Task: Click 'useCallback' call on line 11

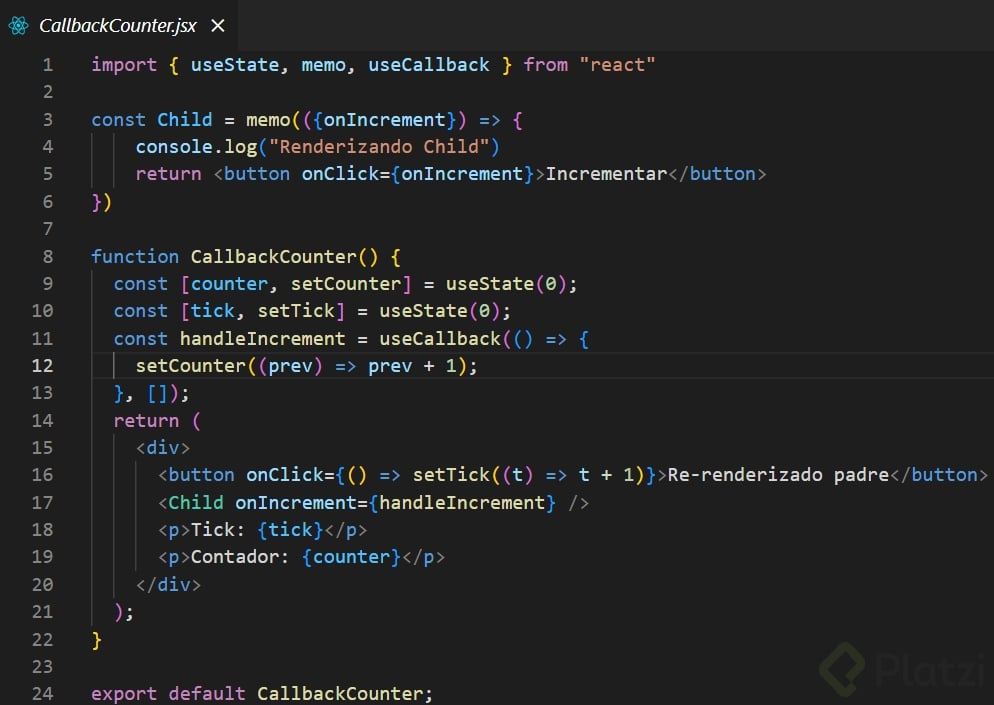Action: click(440, 339)
